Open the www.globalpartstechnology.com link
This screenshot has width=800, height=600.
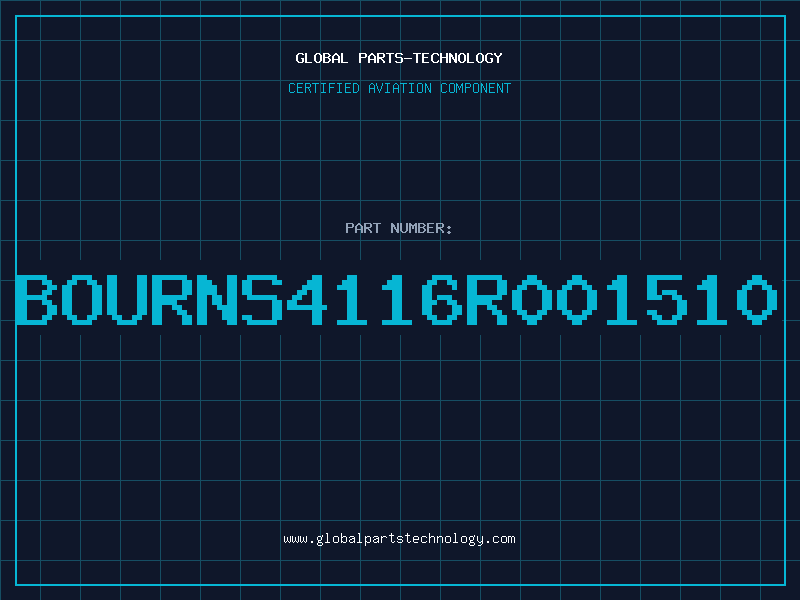[x=399, y=539]
